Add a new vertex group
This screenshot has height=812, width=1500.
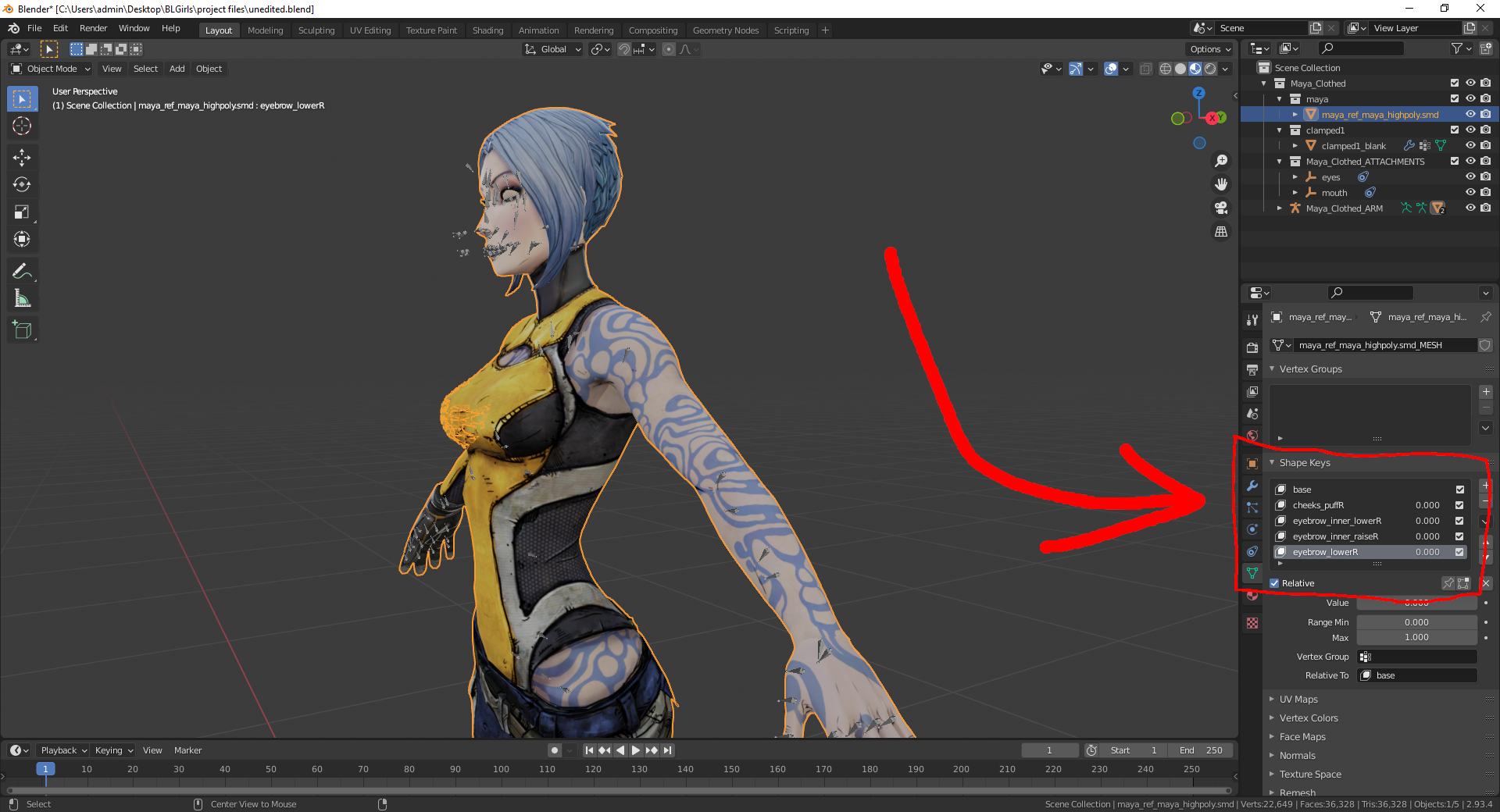(1486, 392)
